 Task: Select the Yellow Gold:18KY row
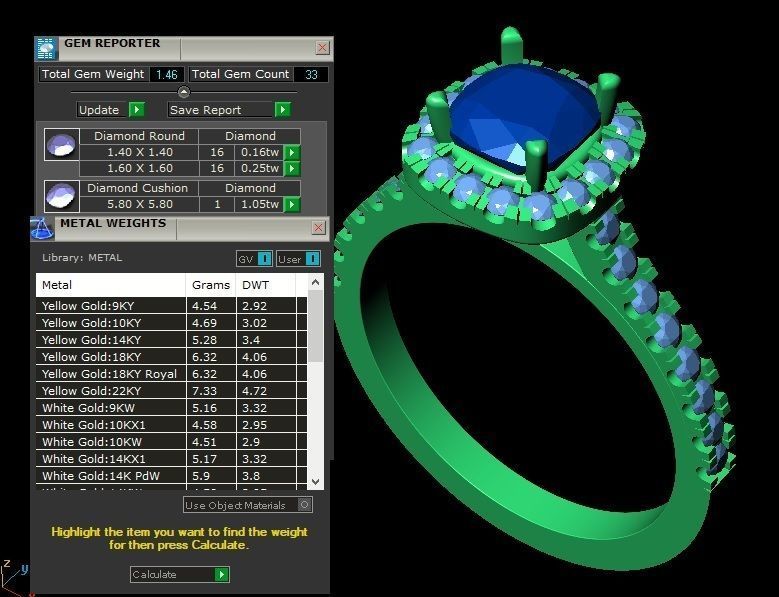[171, 357]
